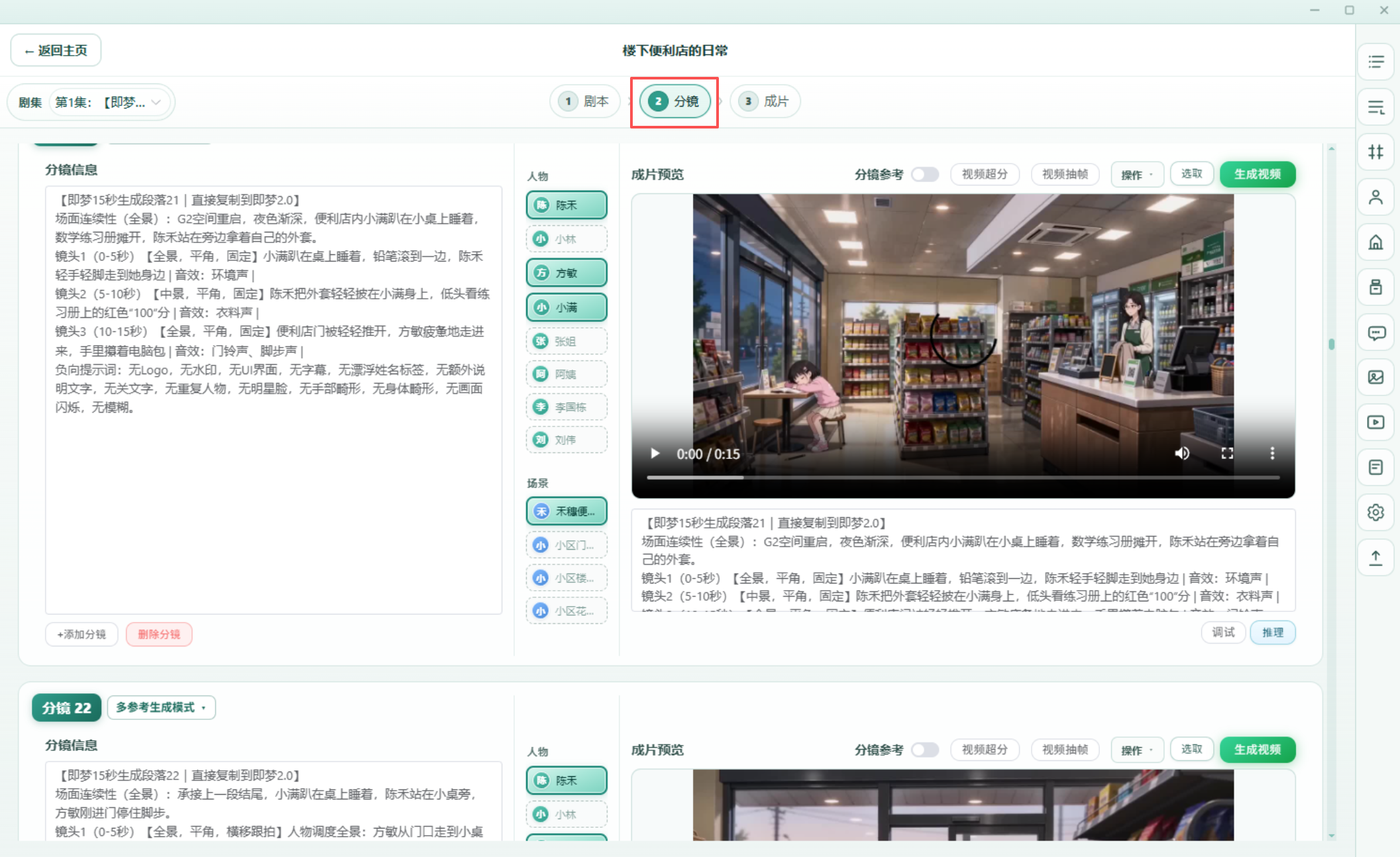The width and height of the screenshot is (1400, 857).
Task: Switch to the 成片 step tab
Action: coord(765,101)
